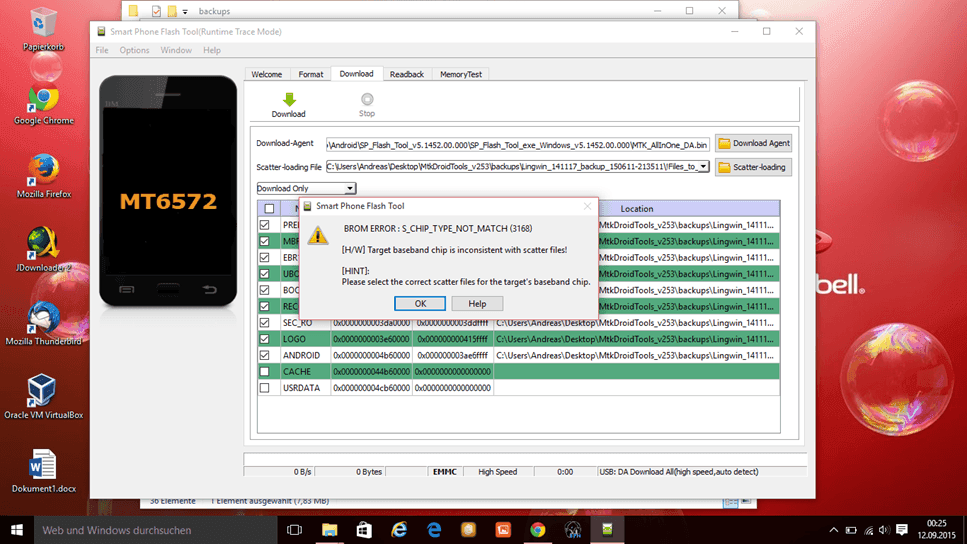The width and height of the screenshot is (967, 544).
Task: Open Action Center notifications icon
Action: pyautogui.click(x=902, y=530)
